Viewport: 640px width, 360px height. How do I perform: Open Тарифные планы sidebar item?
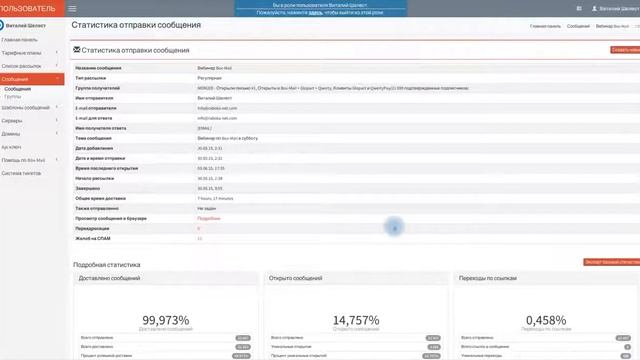[21, 53]
